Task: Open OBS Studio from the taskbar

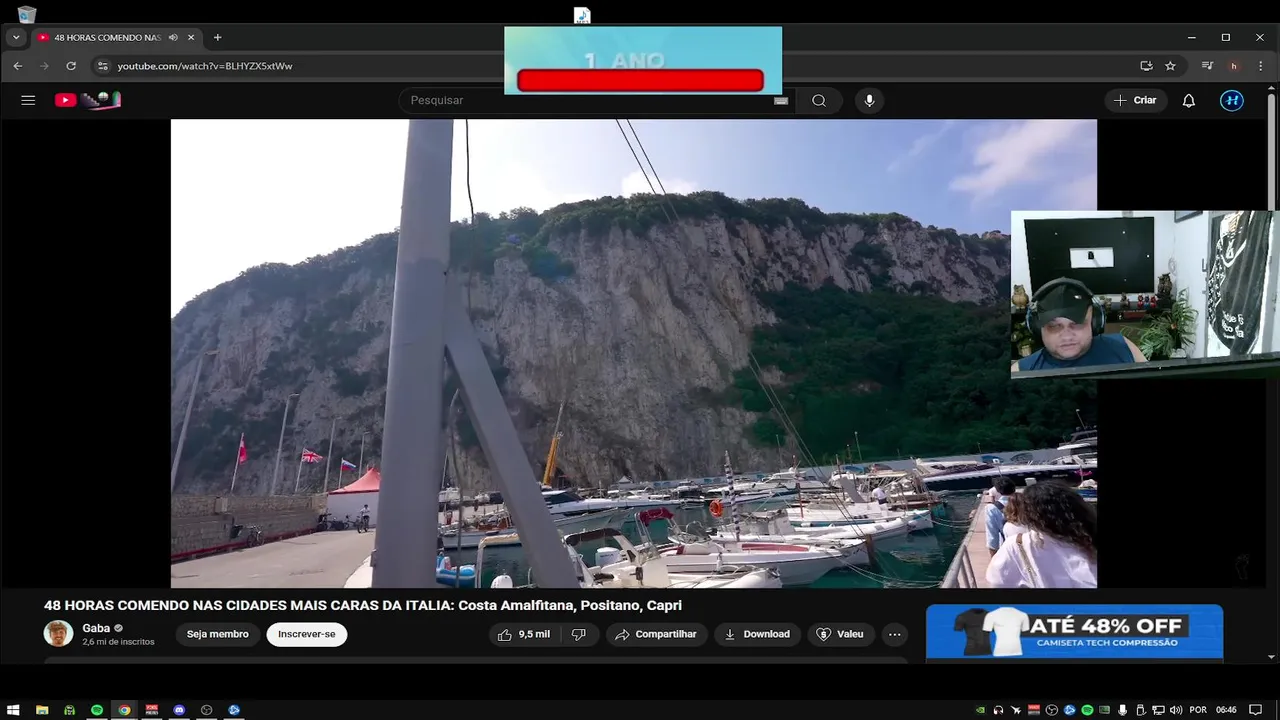Action: pos(206,710)
